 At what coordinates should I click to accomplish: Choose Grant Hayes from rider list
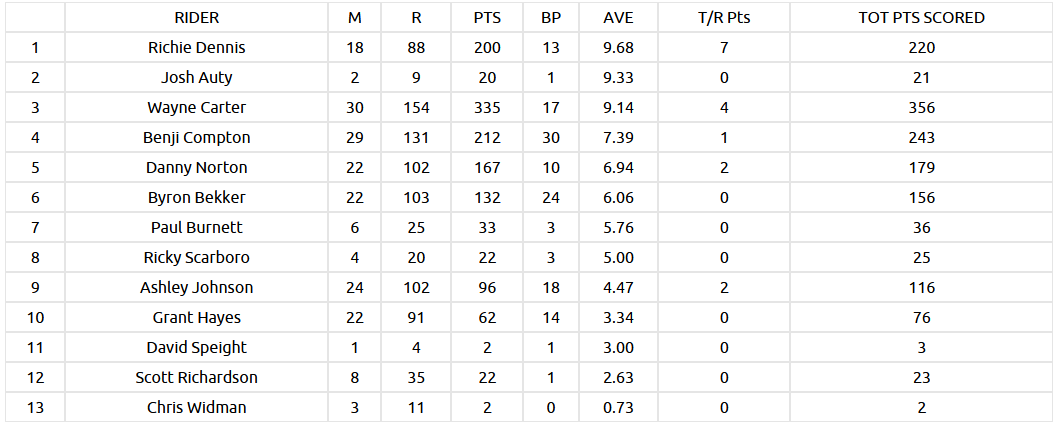pos(196,317)
